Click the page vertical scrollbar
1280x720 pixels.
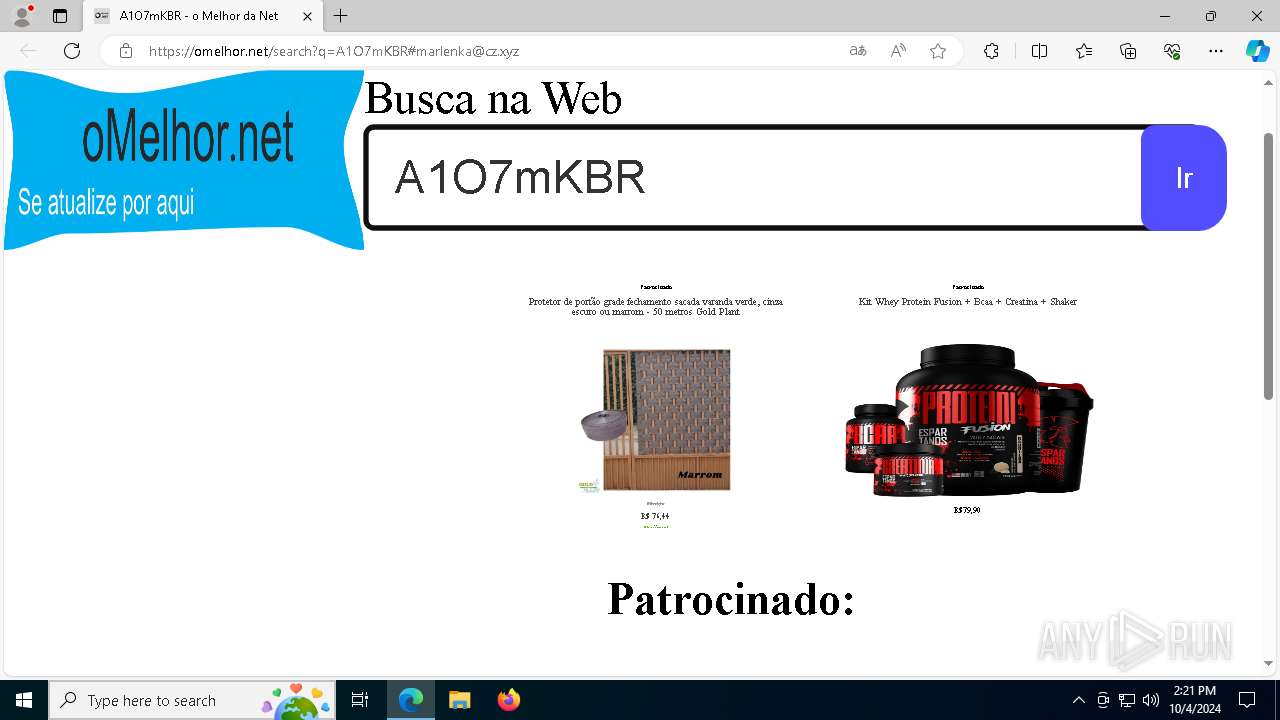pos(1269,266)
